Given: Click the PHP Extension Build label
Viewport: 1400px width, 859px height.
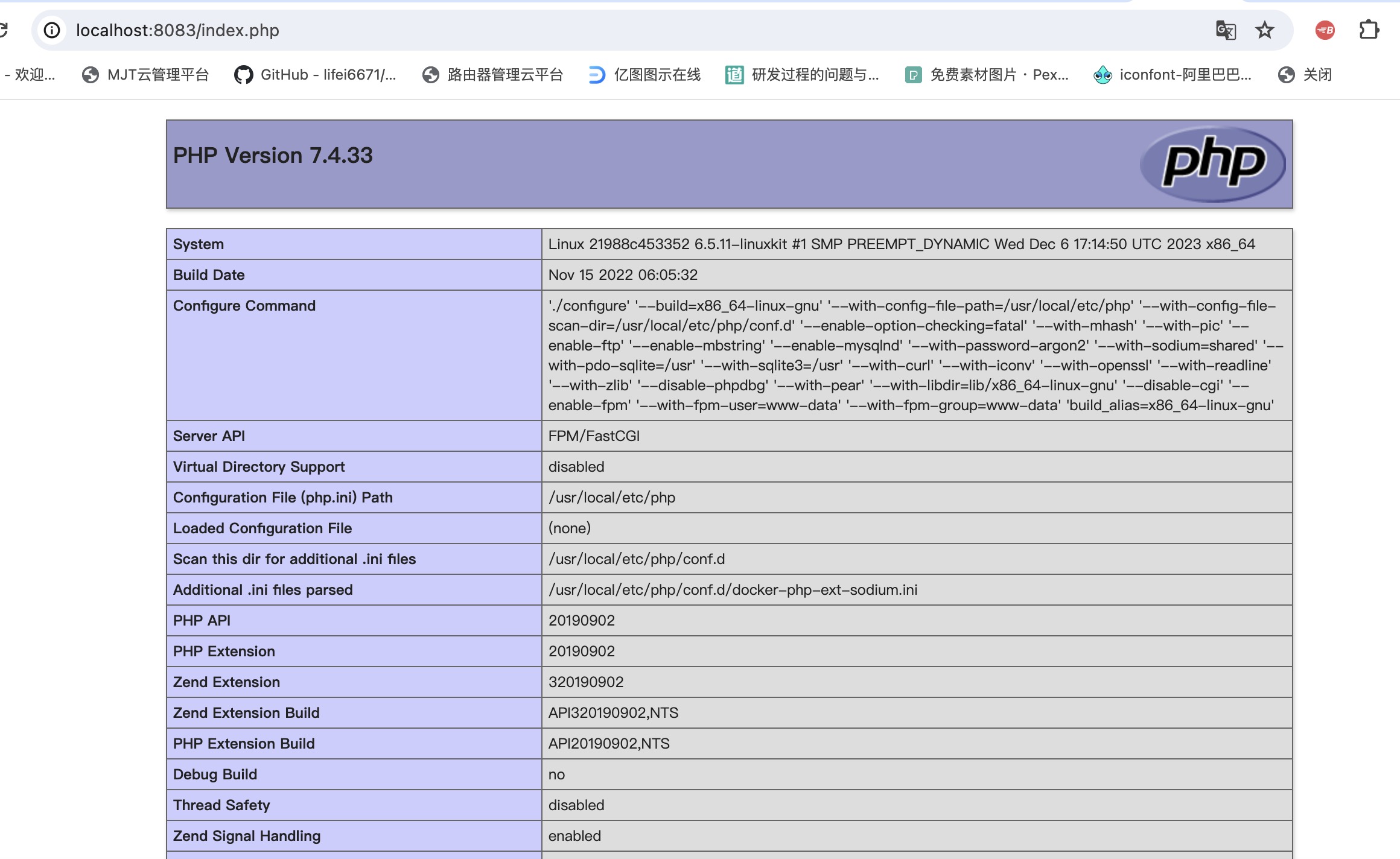Looking at the screenshot, I should [x=244, y=744].
